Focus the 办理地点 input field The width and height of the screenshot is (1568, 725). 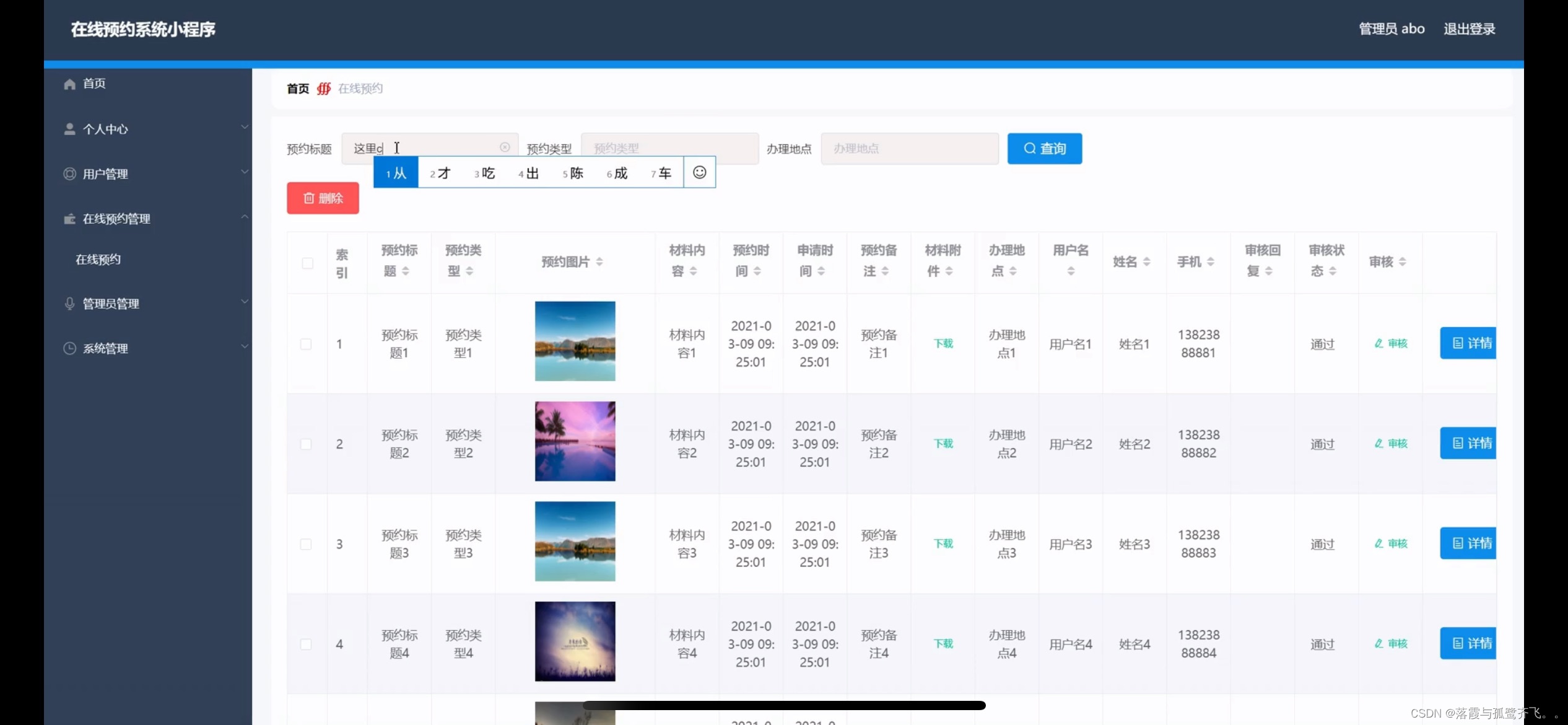click(x=910, y=148)
